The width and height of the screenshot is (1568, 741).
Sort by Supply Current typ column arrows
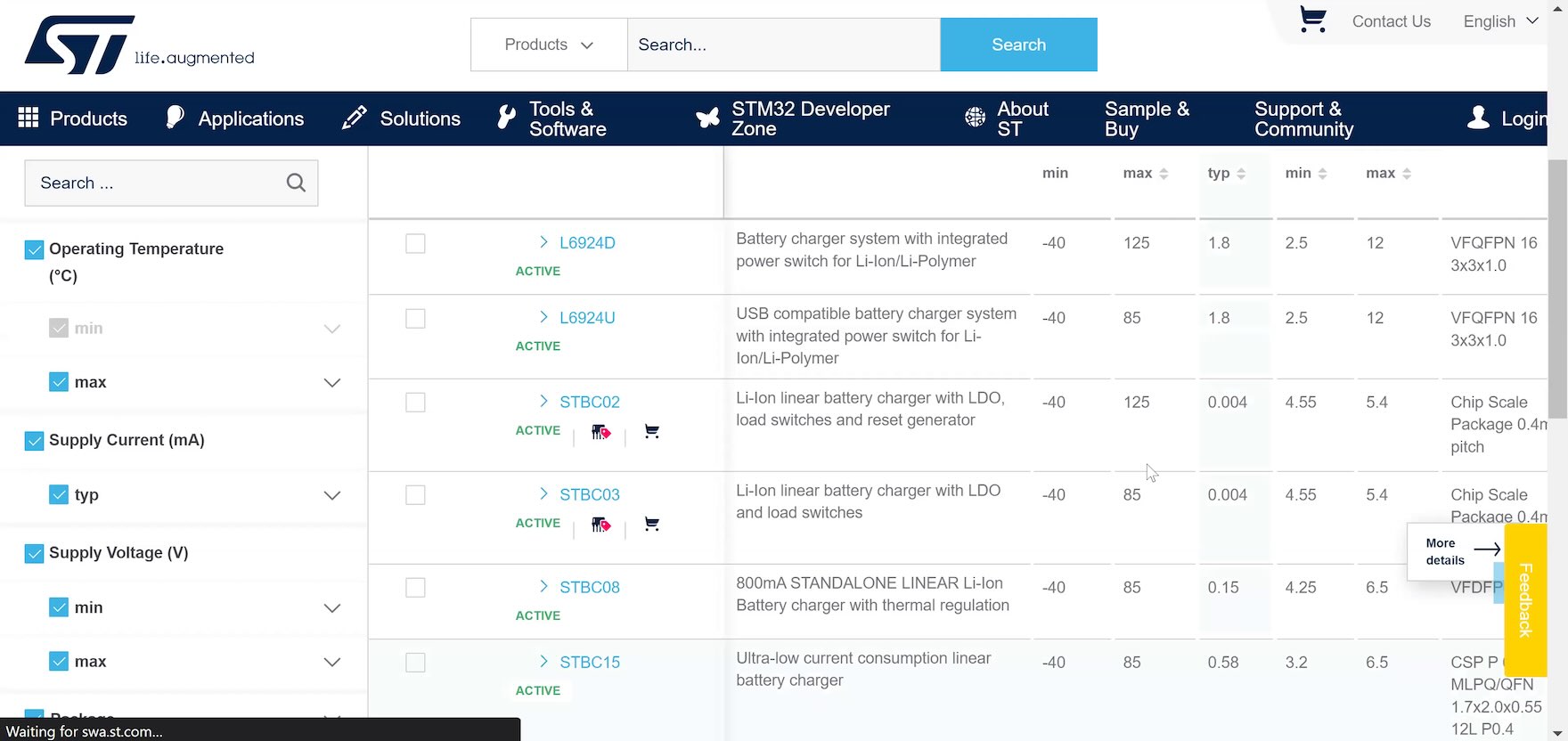pyautogui.click(x=1241, y=174)
